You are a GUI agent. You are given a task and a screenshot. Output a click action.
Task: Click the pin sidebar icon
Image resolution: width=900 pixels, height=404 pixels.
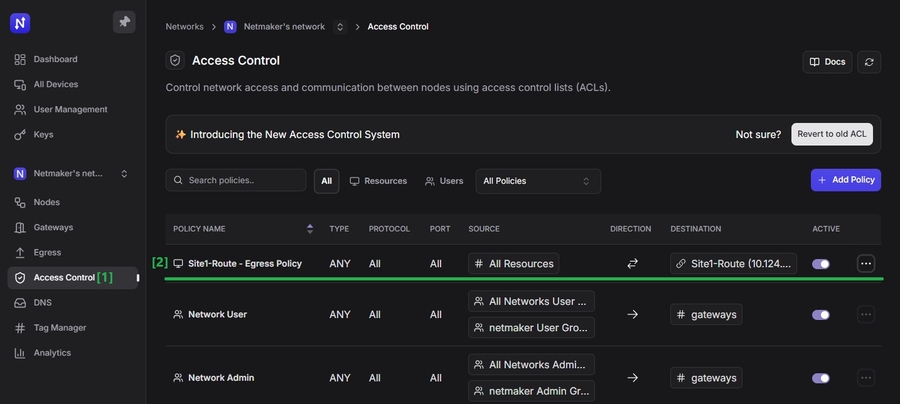(124, 21)
